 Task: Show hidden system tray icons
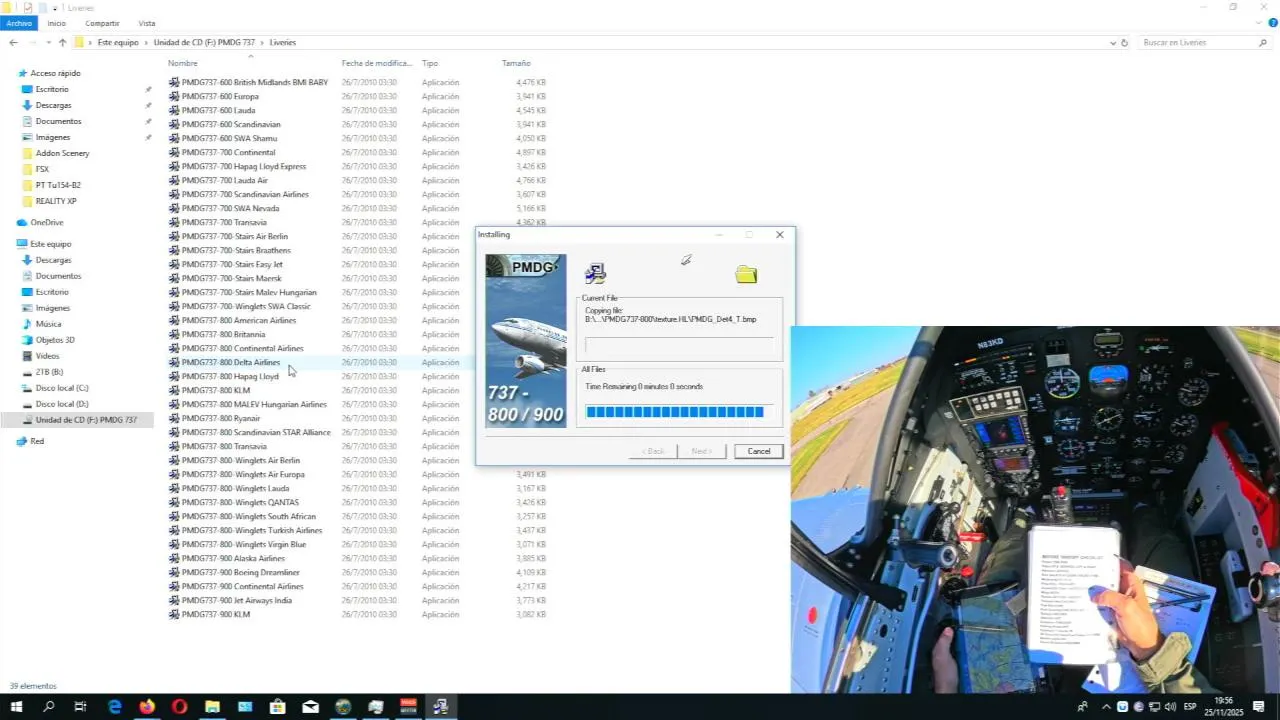pyautogui.click(x=1106, y=707)
